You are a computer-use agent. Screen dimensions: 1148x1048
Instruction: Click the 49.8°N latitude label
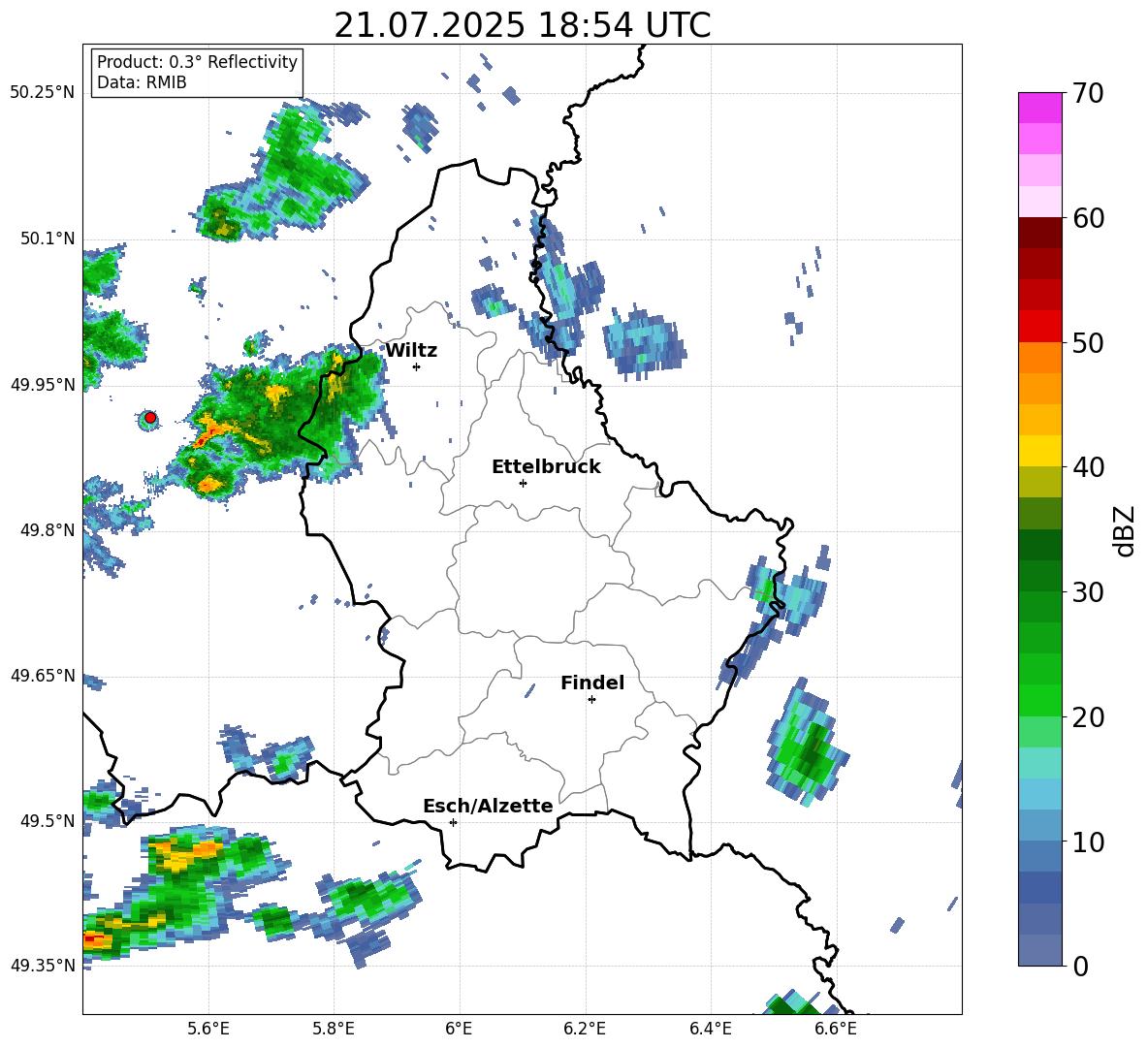(48, 529)
